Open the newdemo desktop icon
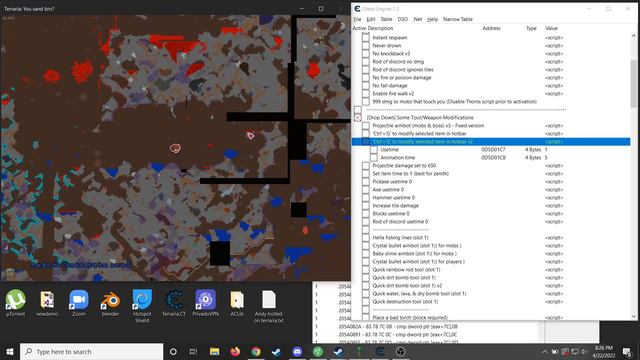 (x=47, y=303)
